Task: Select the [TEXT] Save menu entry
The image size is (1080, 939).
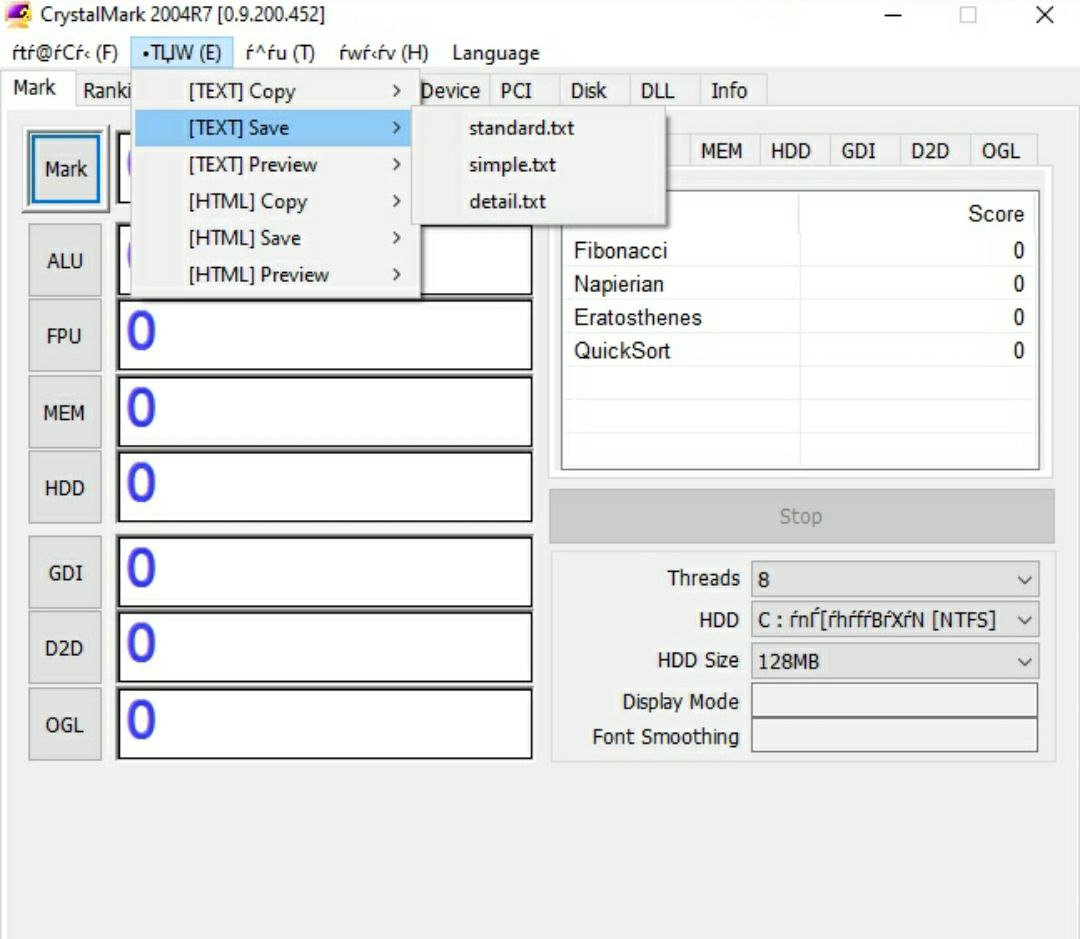Action: (273, 127)
